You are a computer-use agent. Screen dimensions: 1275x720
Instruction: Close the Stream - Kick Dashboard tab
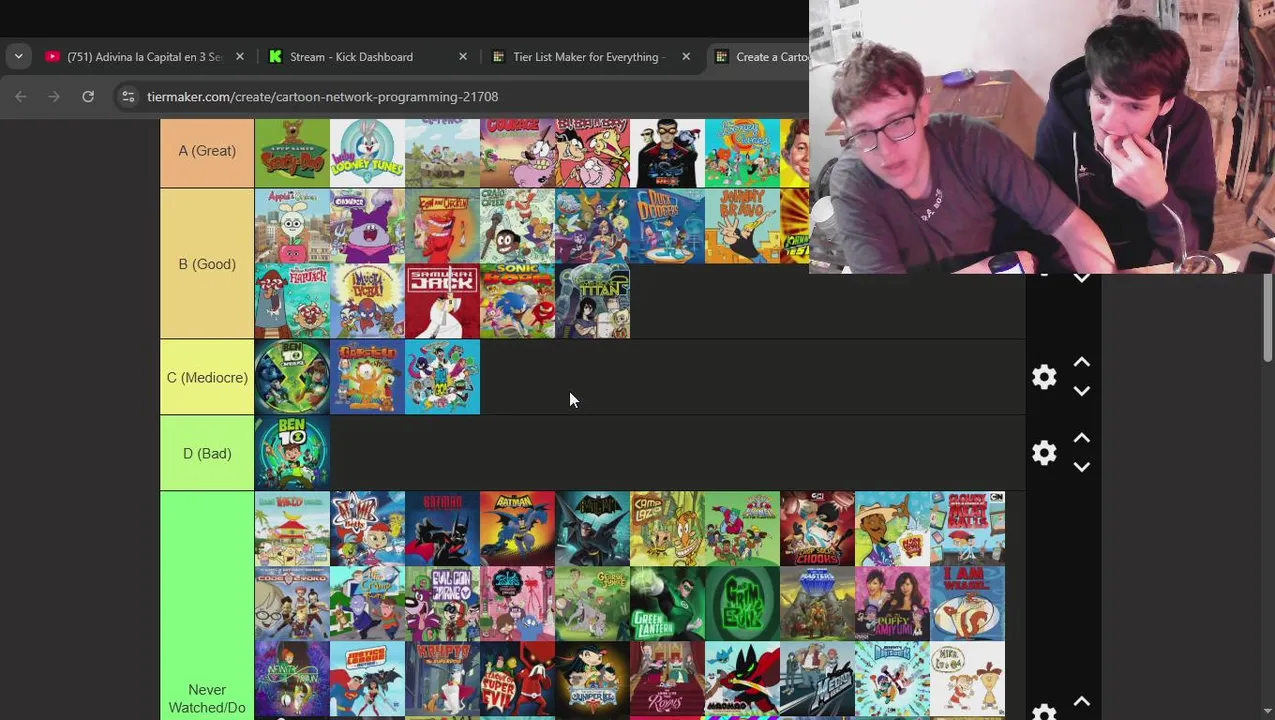point(462,57)
